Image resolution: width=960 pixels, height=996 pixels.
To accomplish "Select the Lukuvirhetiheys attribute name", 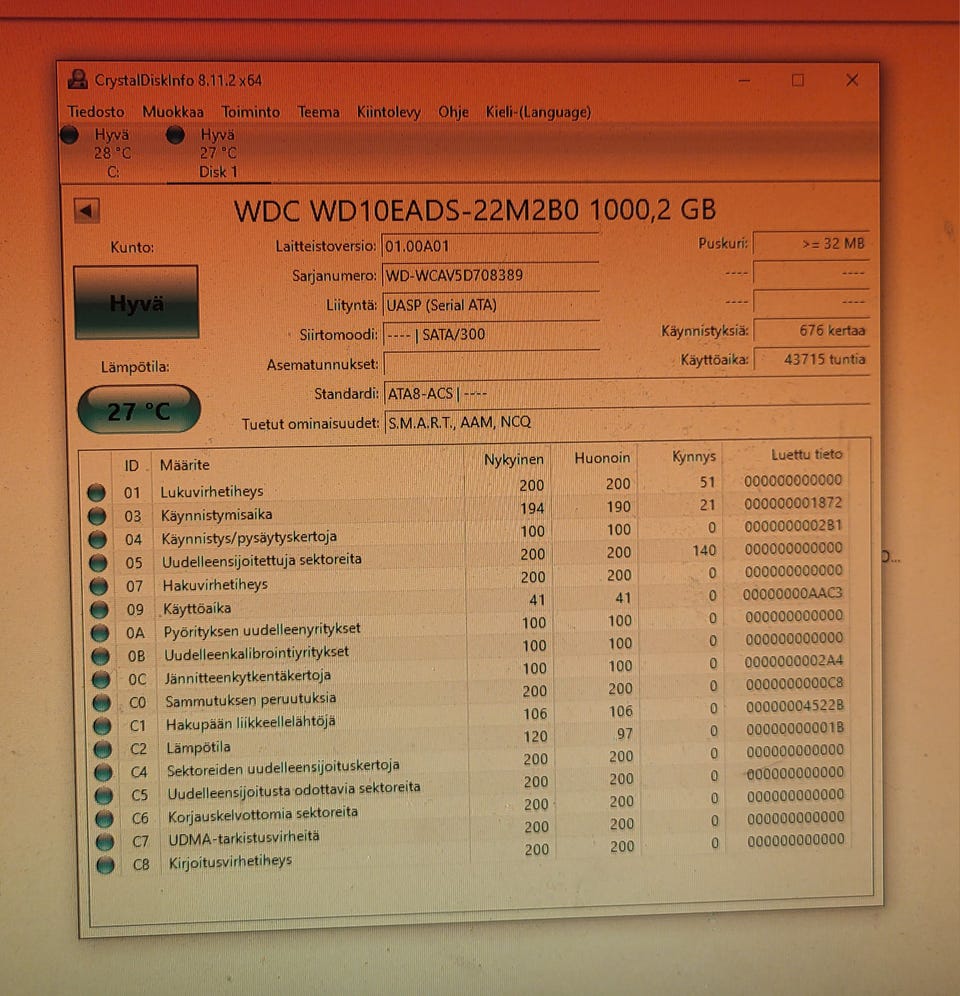I will [x=212, y=491].
